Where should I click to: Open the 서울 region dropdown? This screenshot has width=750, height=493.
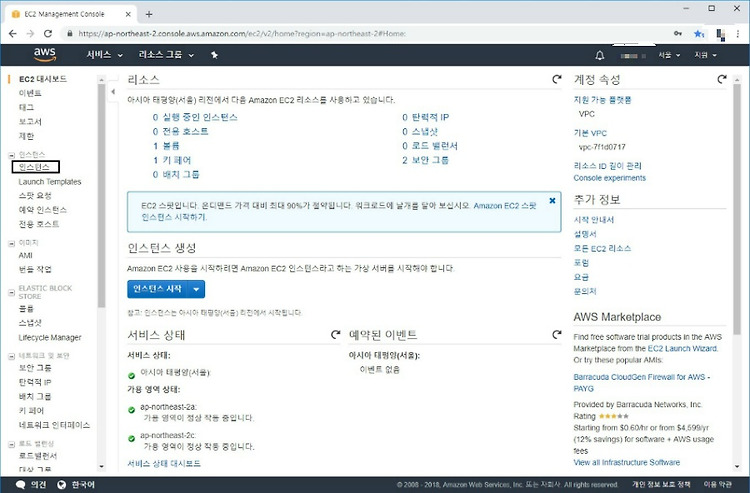(669, 55)
